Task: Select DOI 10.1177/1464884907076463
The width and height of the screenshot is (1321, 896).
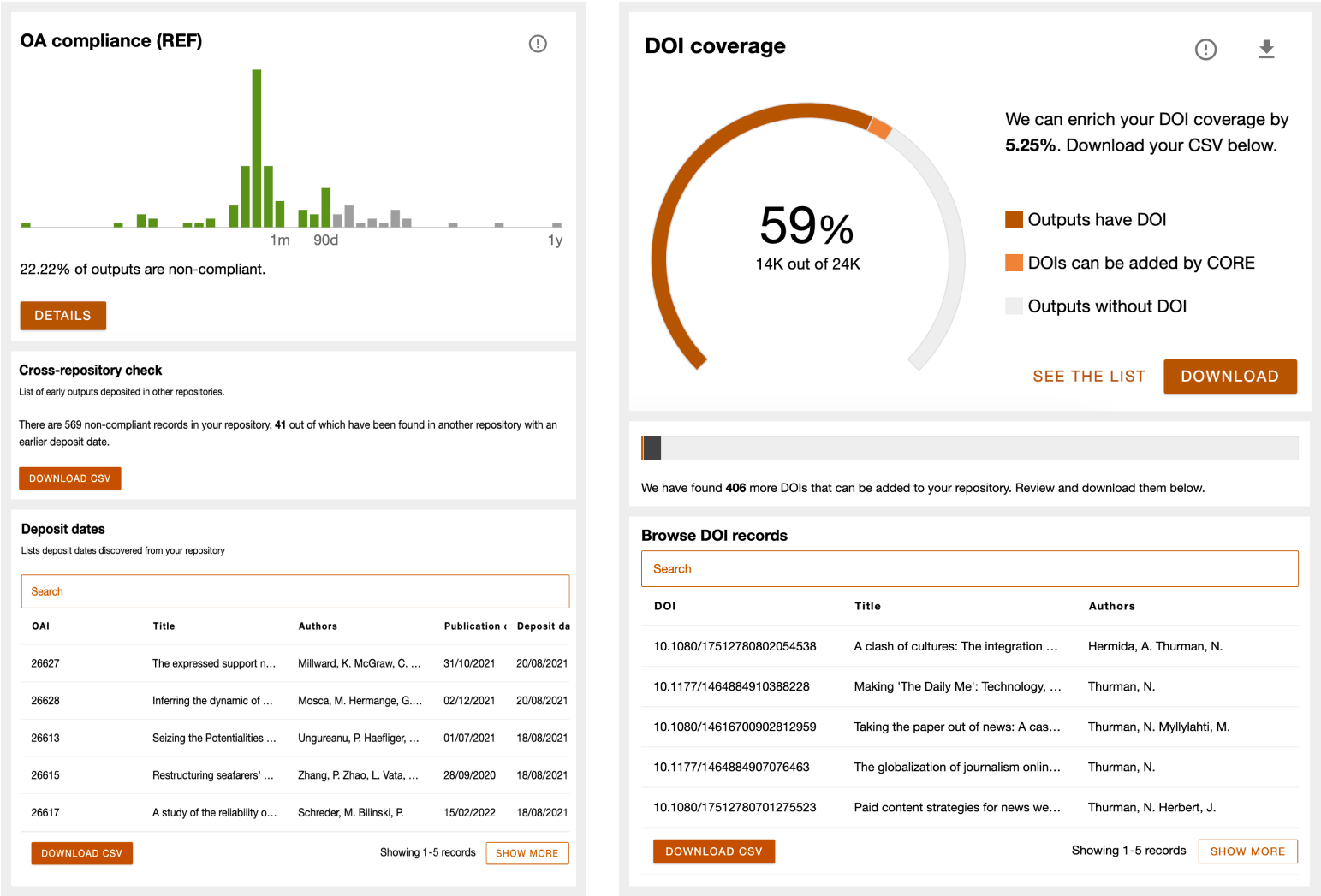Action: 731,767
